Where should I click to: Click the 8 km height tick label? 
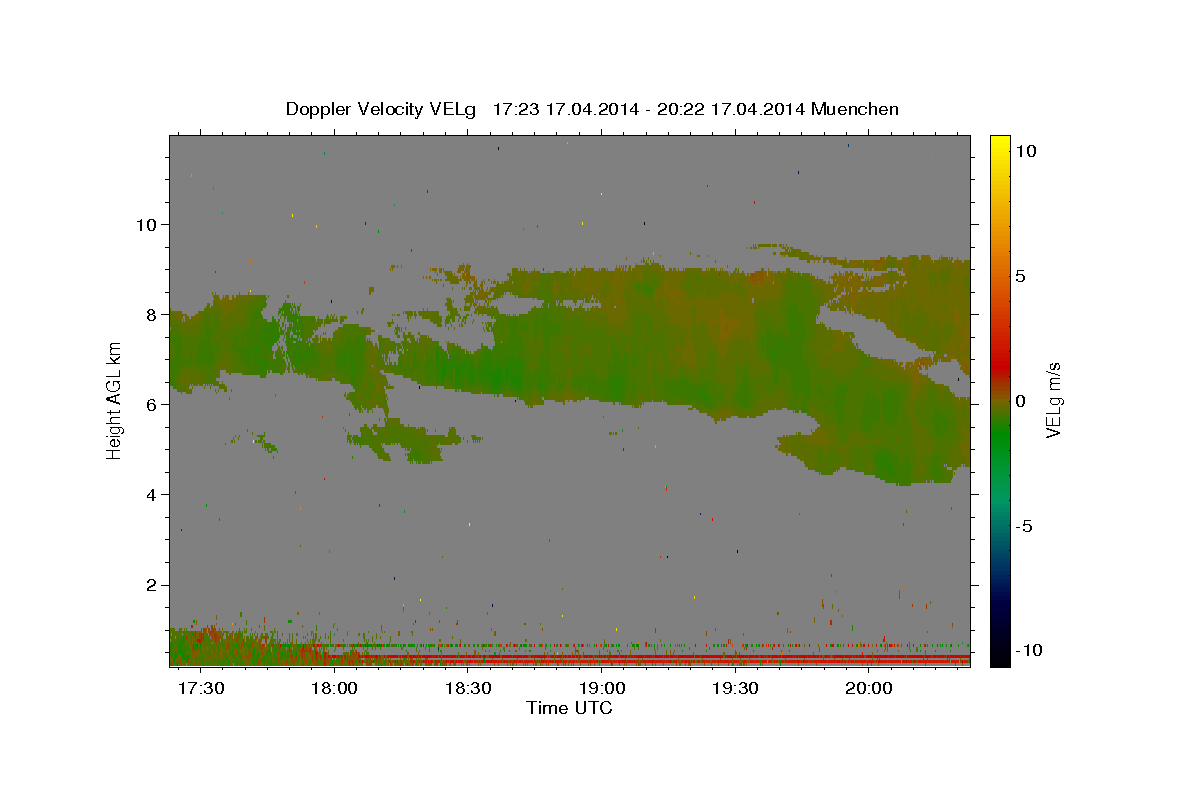151,314
